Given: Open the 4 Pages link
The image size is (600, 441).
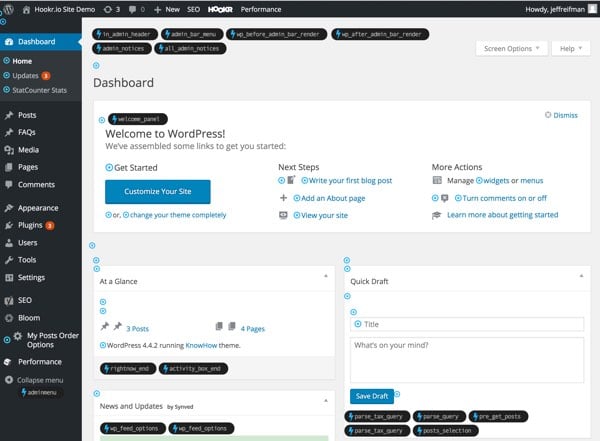Looking at the screenshot, I should [x=253, y=328].
